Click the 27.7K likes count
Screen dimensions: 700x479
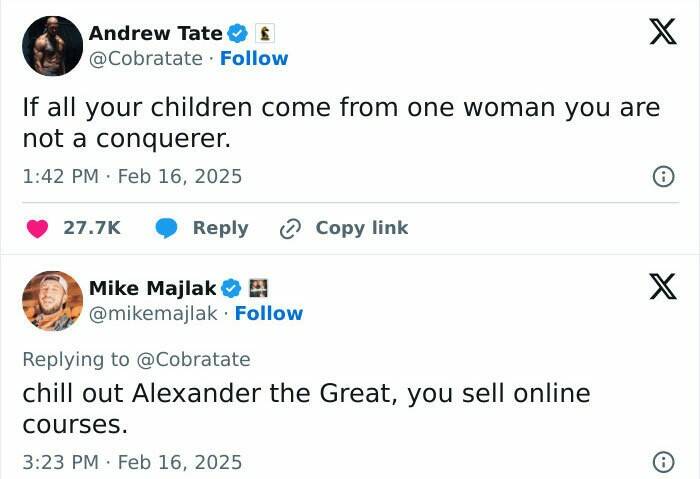pyautogui.click(x=92, y=228)
